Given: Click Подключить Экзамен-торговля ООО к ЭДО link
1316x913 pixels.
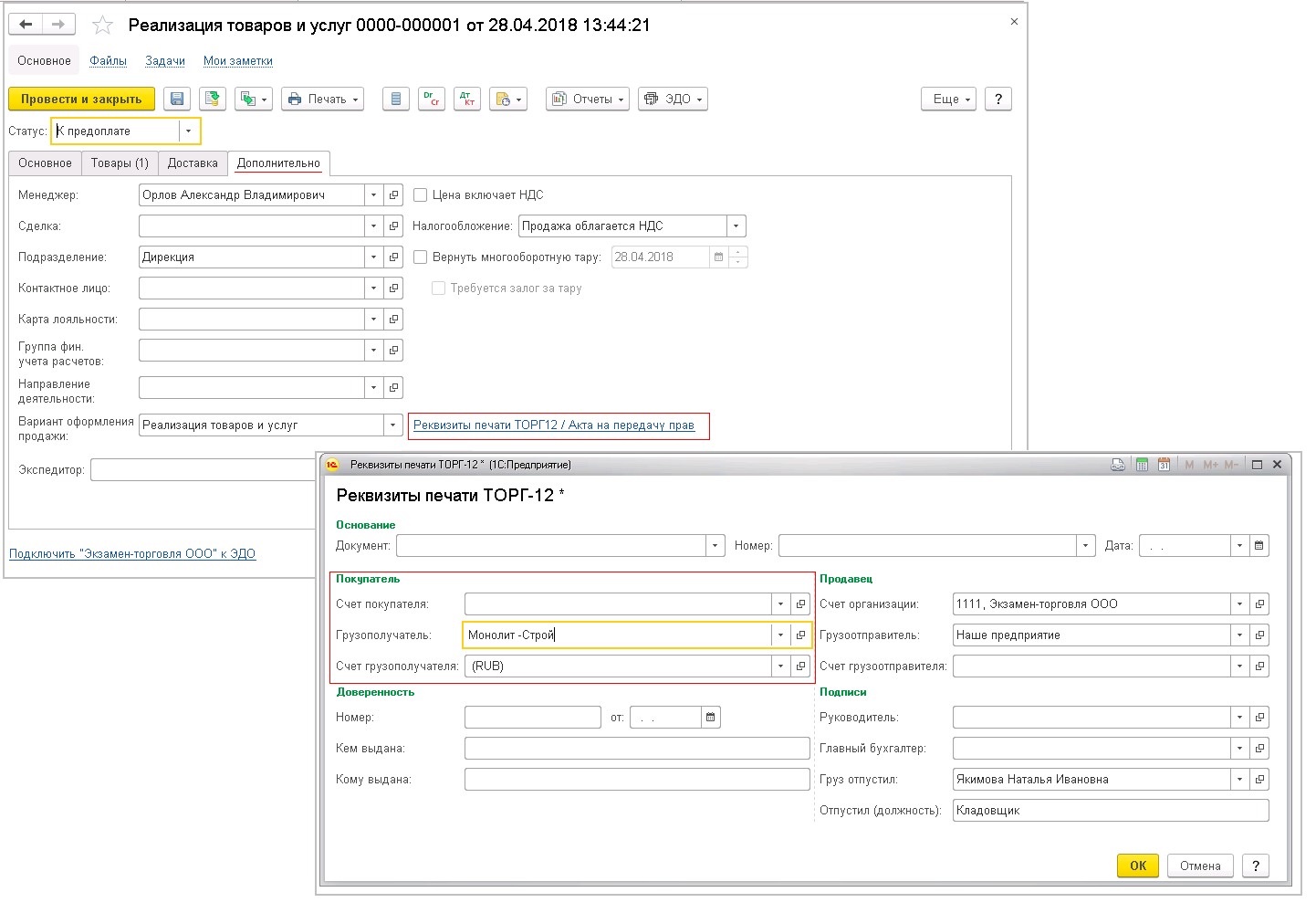Looking at the screenshot, I should point(132,553).
